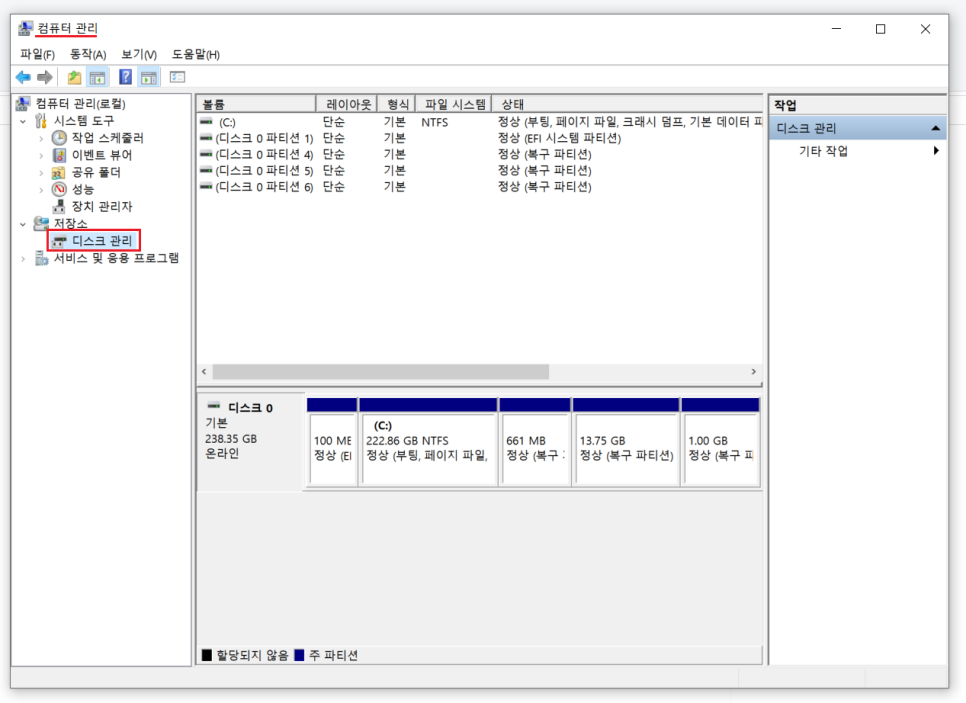Click 기타 작업 in actions pane
The height and width of the screenshot is (703, 966).
pyautogui.click(x=823, y=150)
